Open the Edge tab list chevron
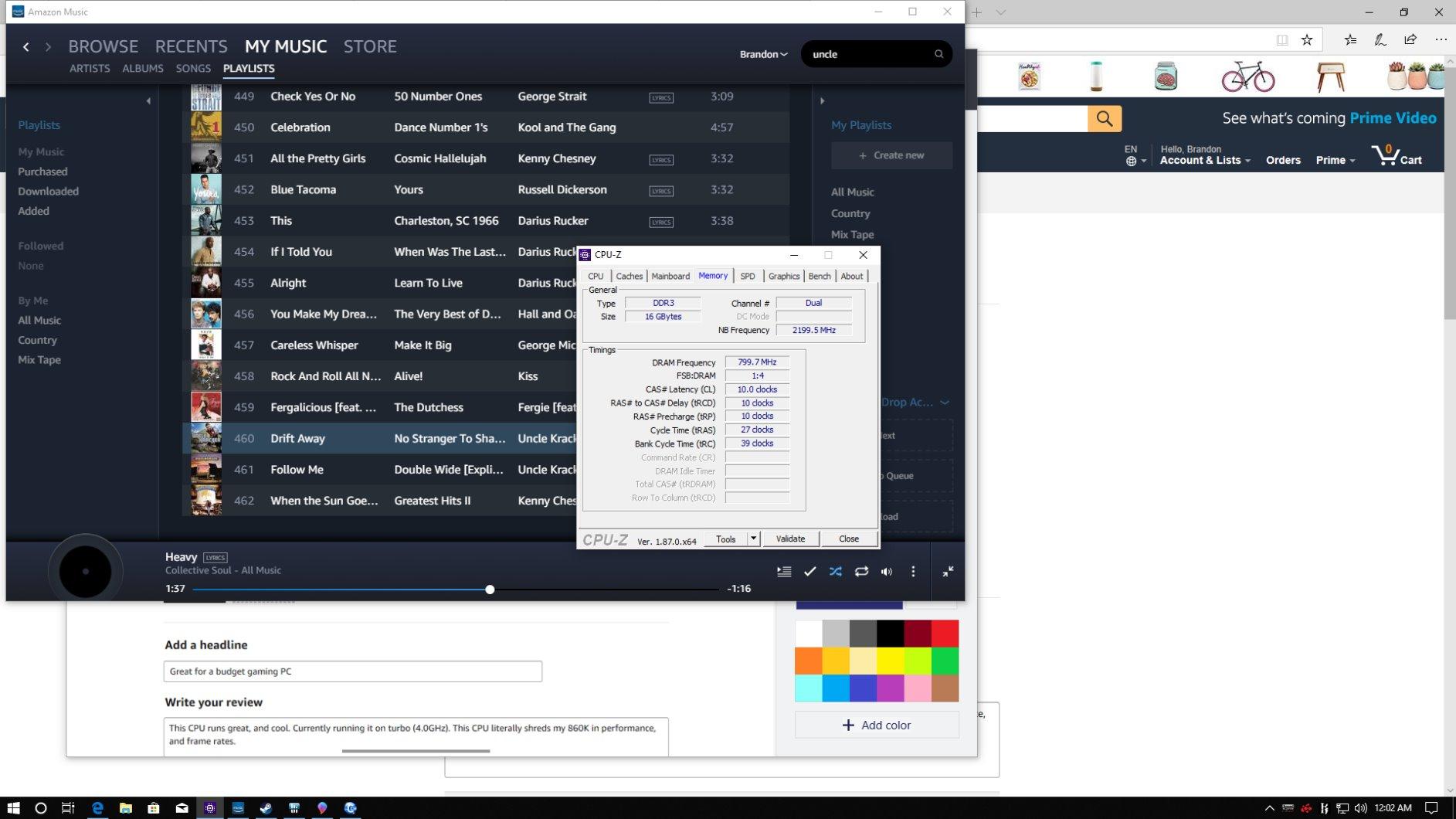The width and height of the screenshot is (1456, 819). [1001, 12]
